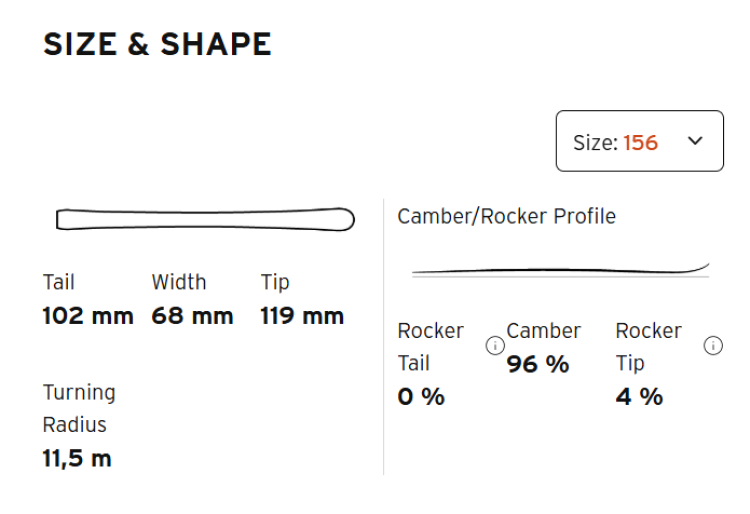Image resolution: width=750 pixels, height=514 pixels.
Task: Click the Camber 96 % value
Action: 537,364
